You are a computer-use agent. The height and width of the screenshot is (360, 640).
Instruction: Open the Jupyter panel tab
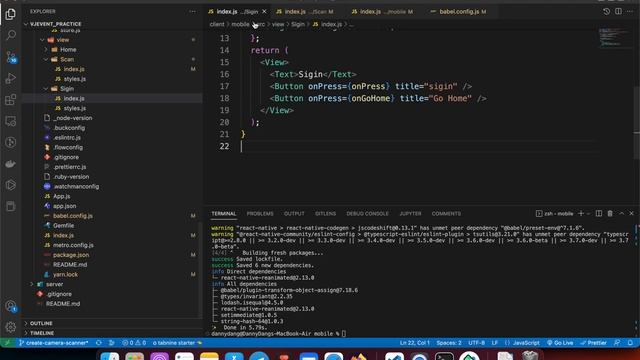coord(410,213)
